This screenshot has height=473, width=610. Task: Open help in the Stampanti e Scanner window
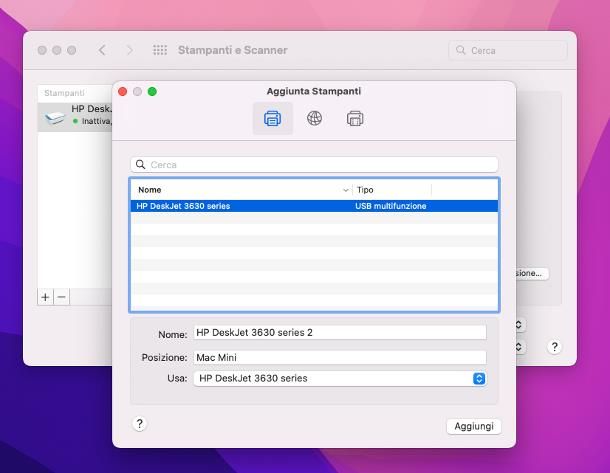pos(554,347)
